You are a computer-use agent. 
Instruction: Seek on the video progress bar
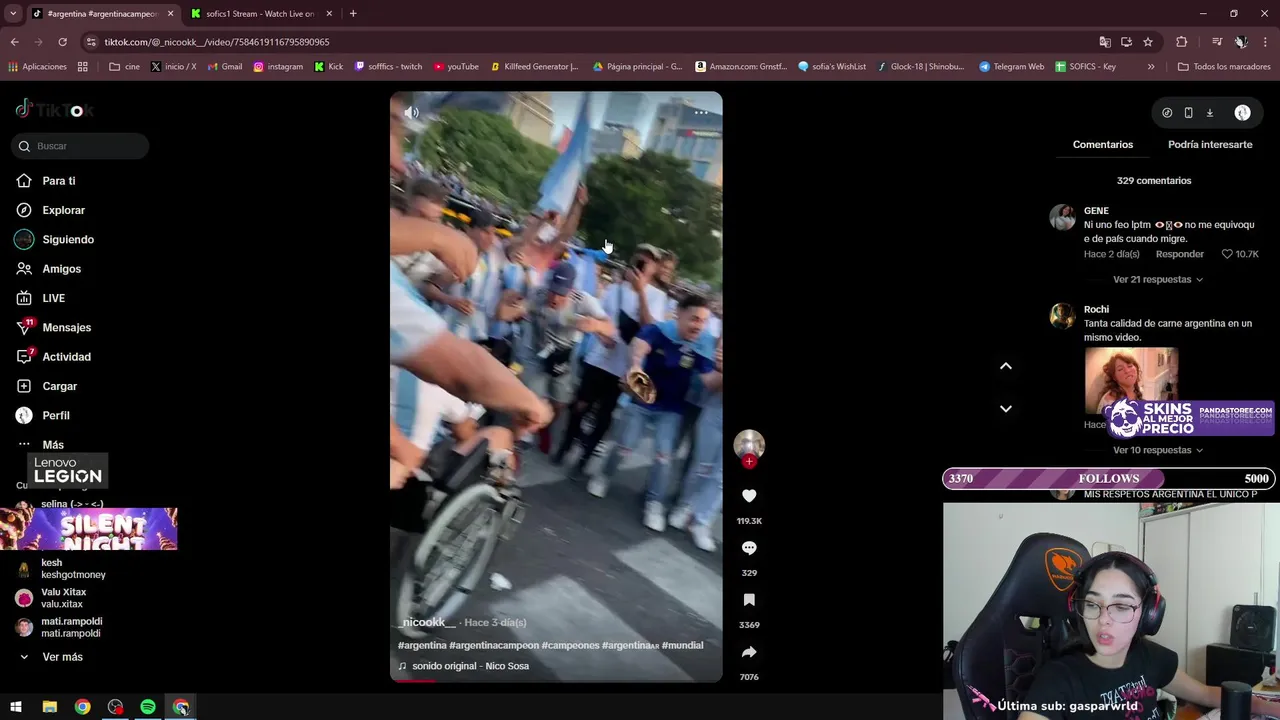tap(556, 681)
